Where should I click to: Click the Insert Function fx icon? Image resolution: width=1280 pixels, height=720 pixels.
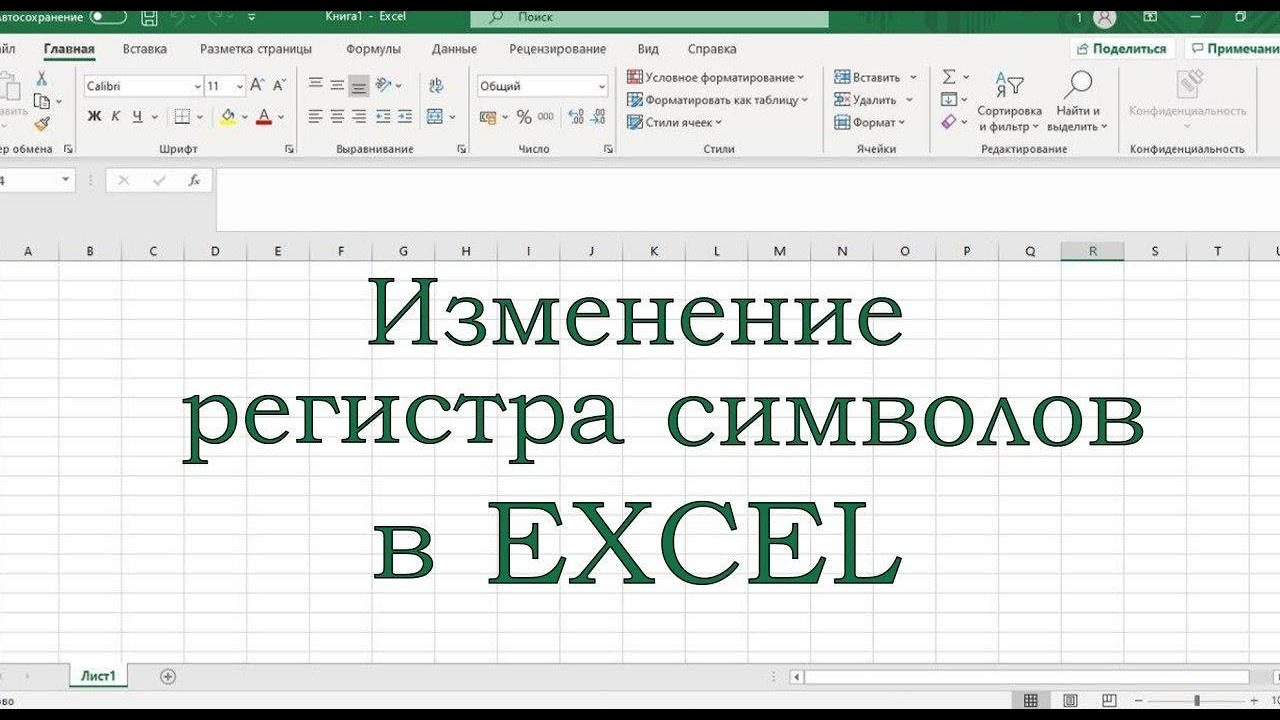(x=194, y=181)
